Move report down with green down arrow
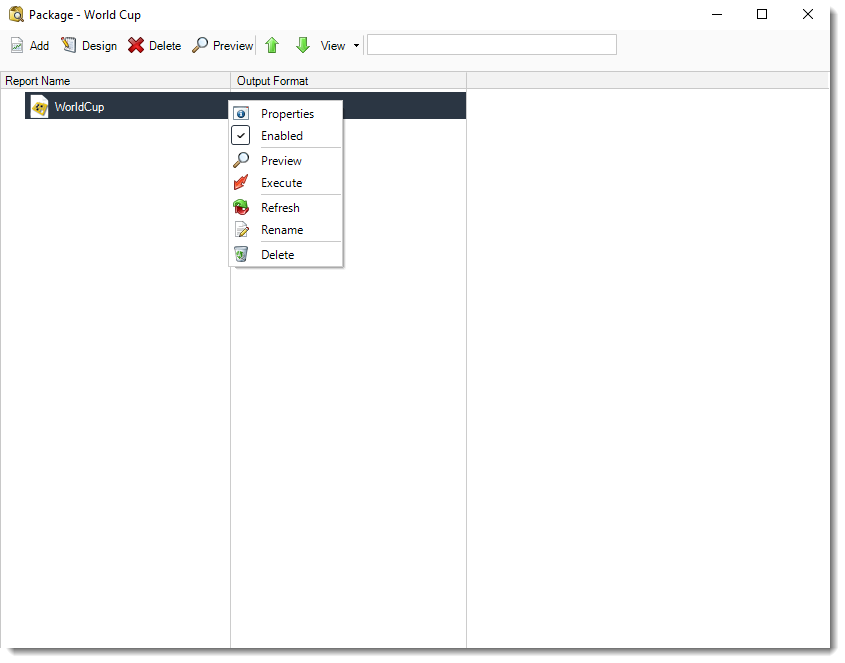845x663 pixels. 303,46
